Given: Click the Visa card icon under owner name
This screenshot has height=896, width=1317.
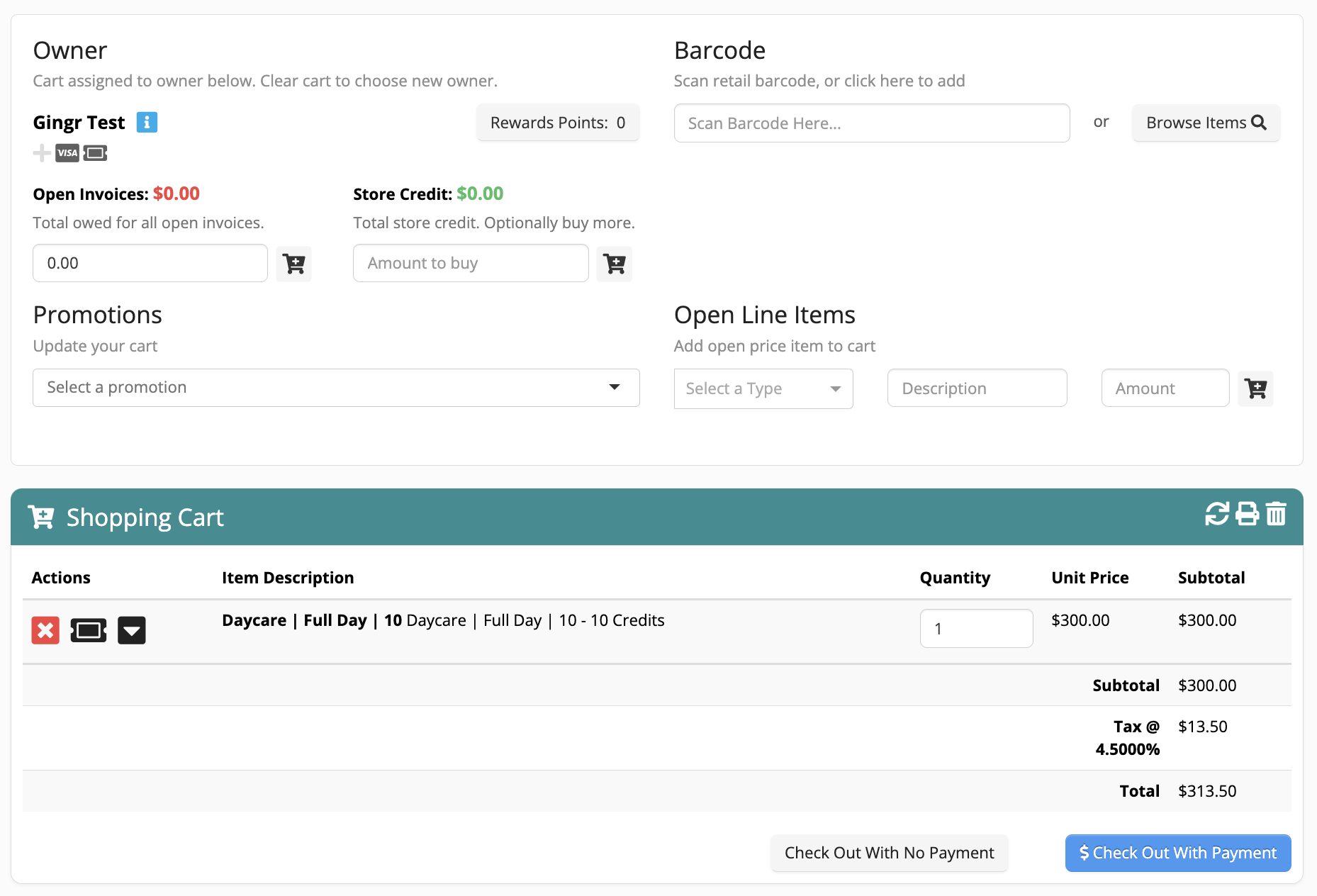Looking at the screenshot, I should (67, 153).
